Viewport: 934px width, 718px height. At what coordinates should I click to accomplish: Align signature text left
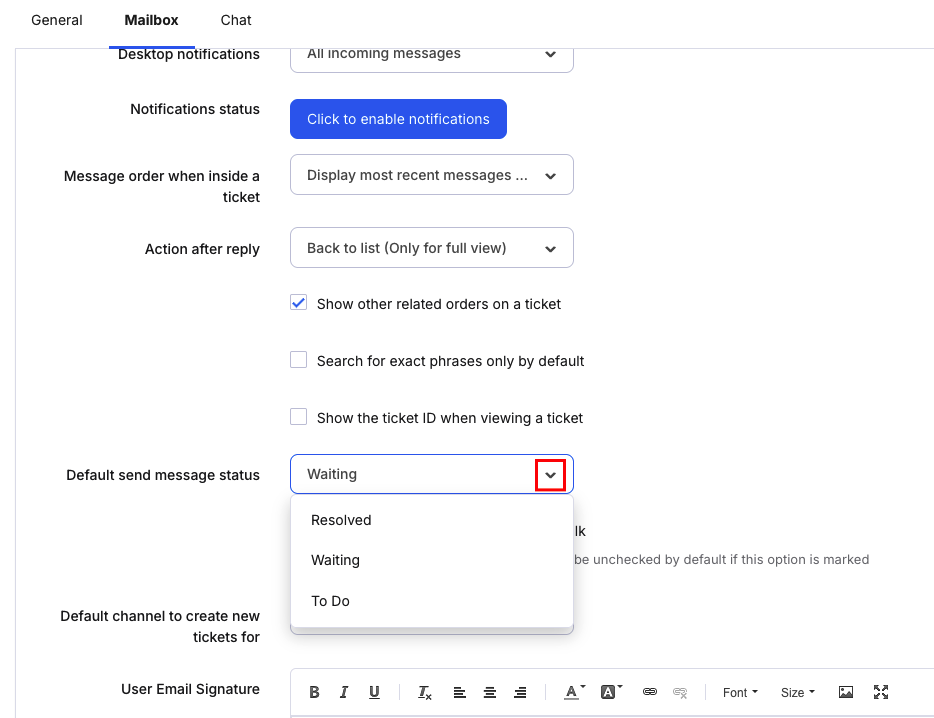tap(459, 692)
